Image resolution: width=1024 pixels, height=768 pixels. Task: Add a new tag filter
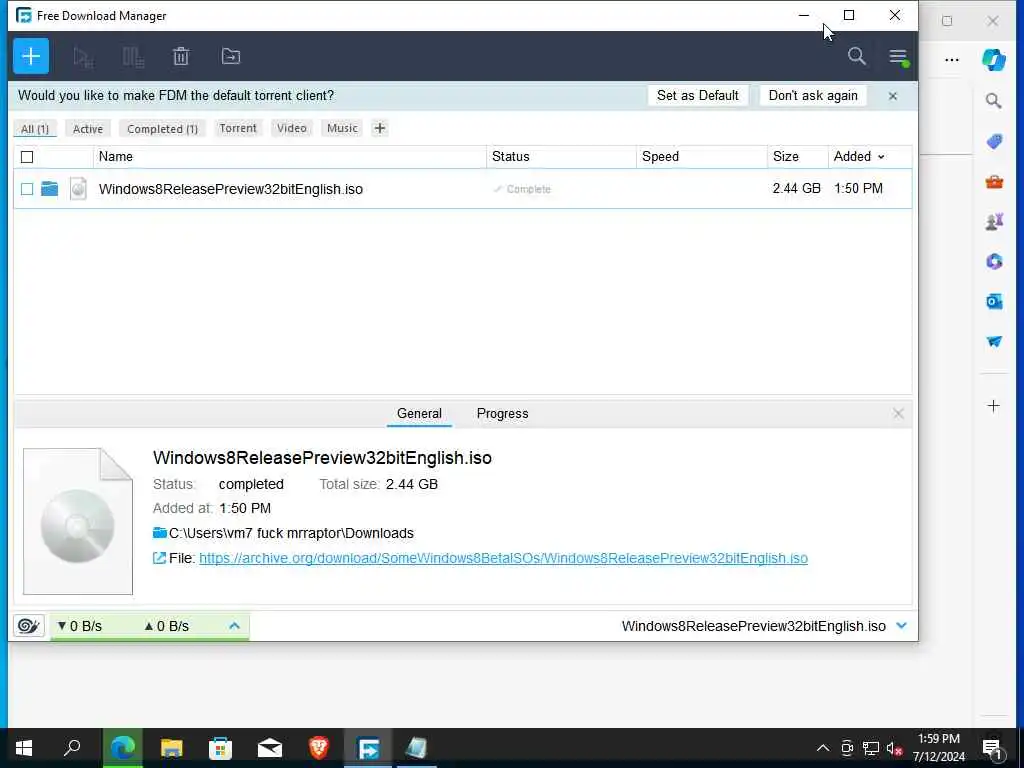[x=379, y=128]
